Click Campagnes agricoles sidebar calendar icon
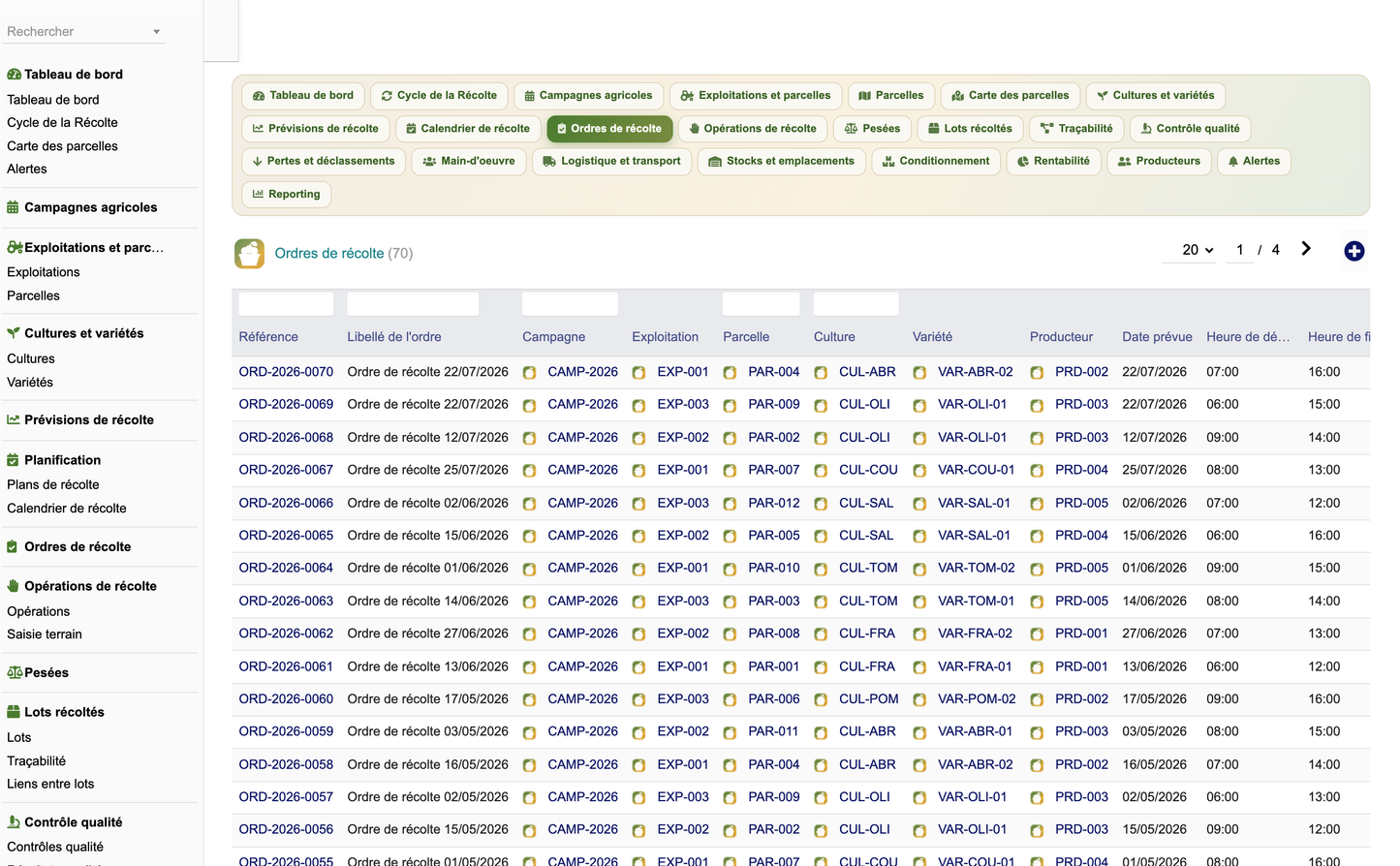The image size is (1400, 866). pos(13,207)
